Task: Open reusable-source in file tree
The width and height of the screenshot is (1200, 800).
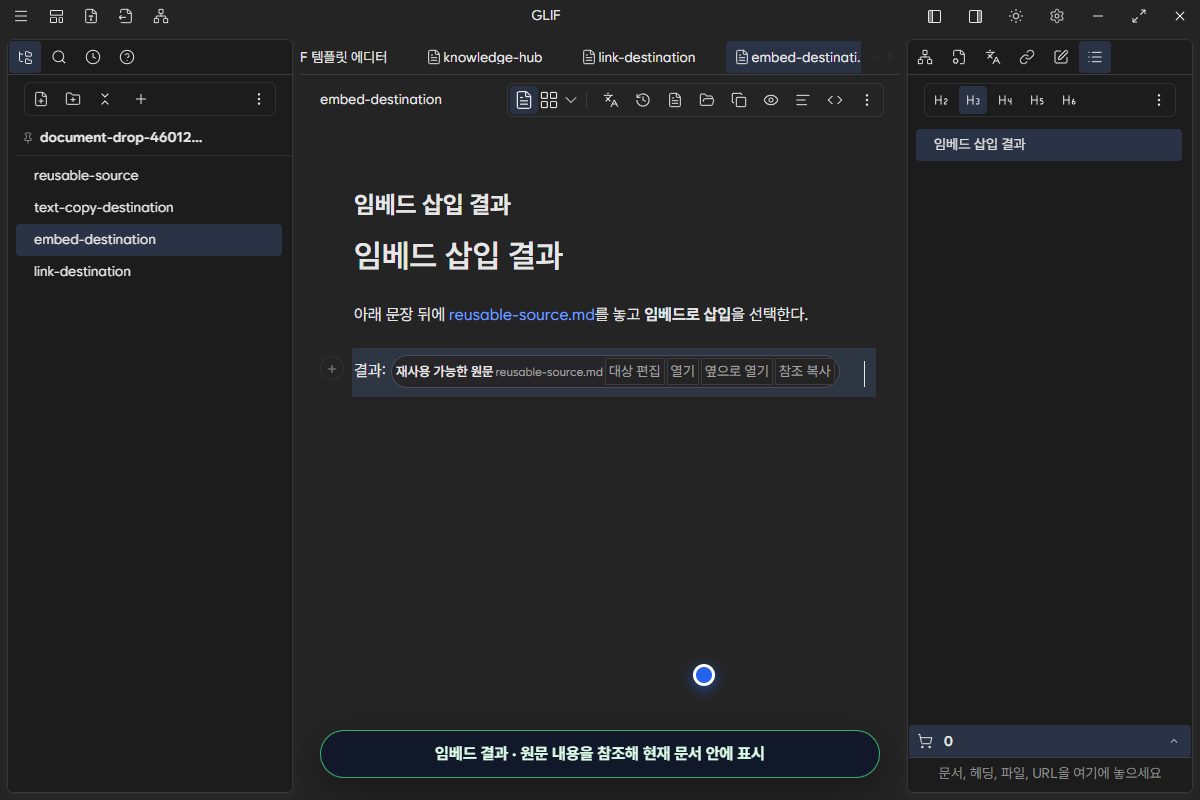Action: (149, 175)
